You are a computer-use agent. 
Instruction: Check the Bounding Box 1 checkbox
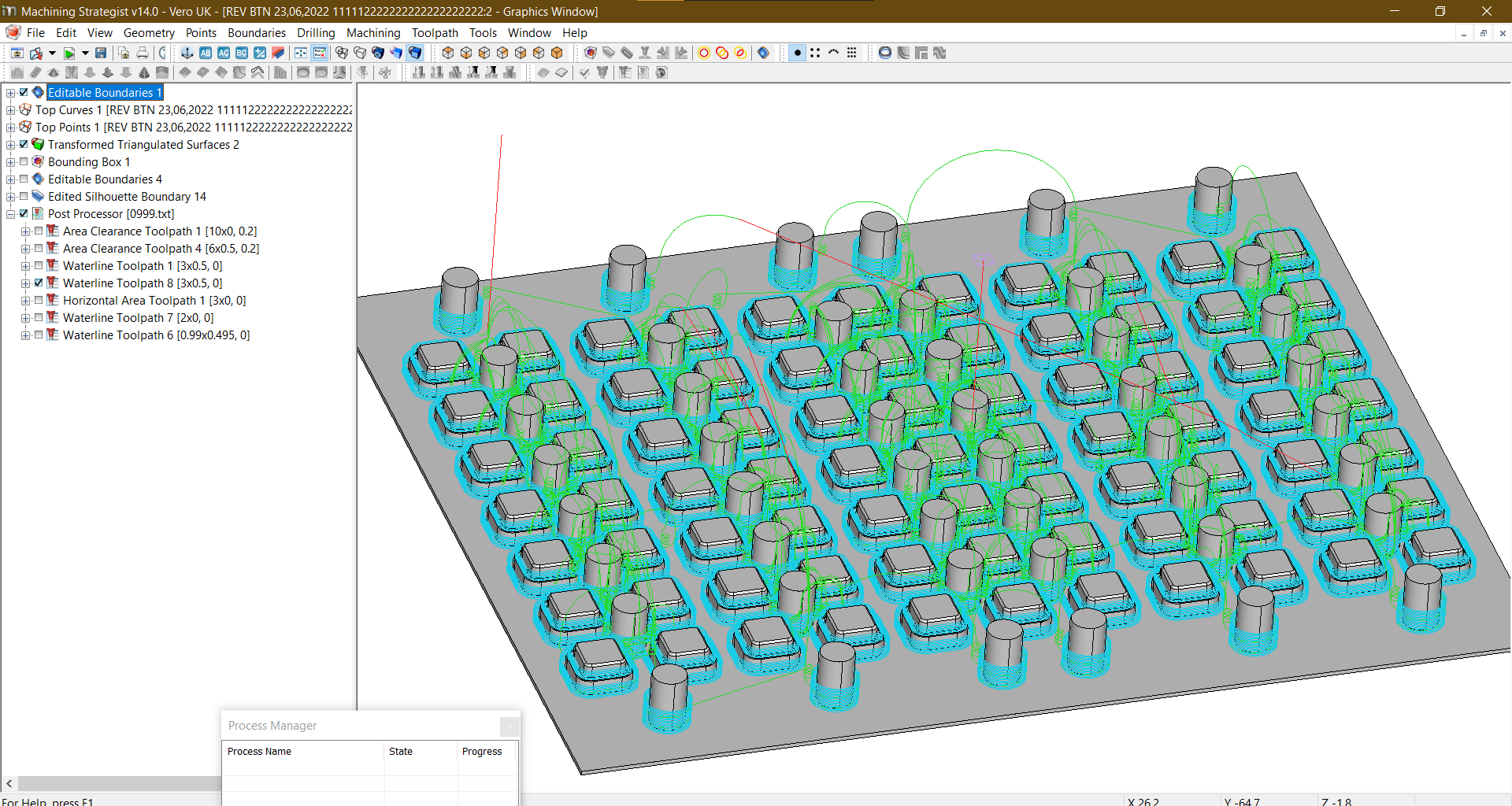[x=24, y=161]
